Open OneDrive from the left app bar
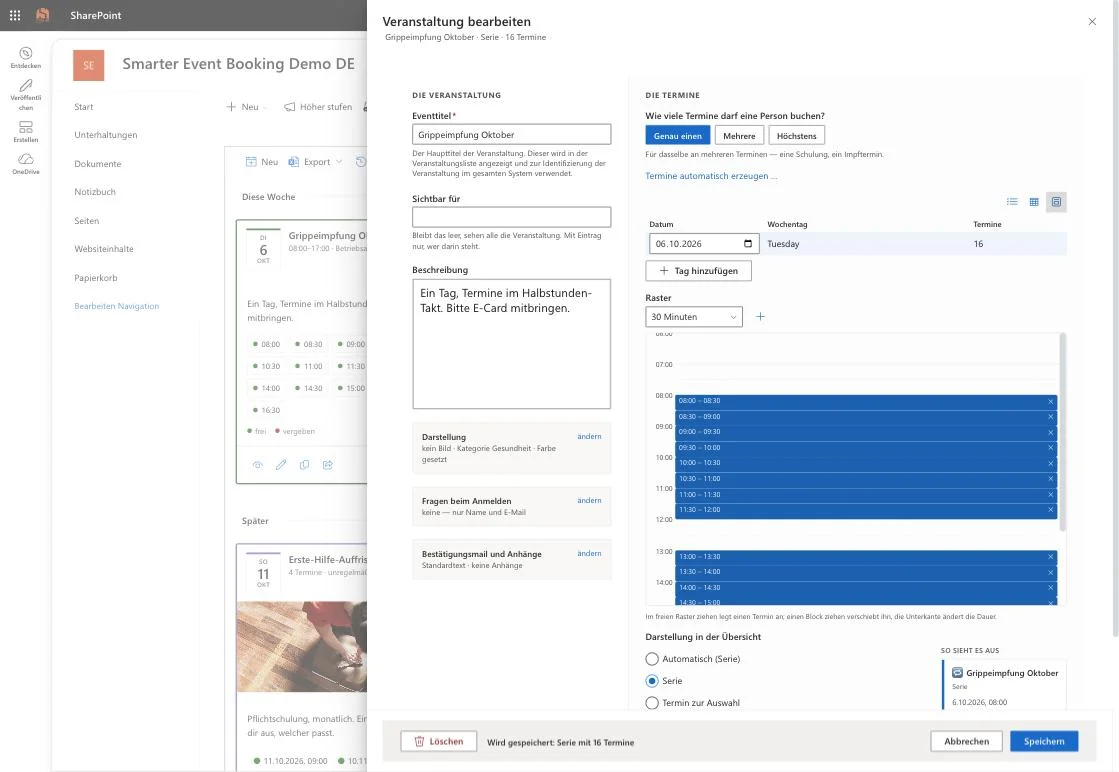 point(26,163)
